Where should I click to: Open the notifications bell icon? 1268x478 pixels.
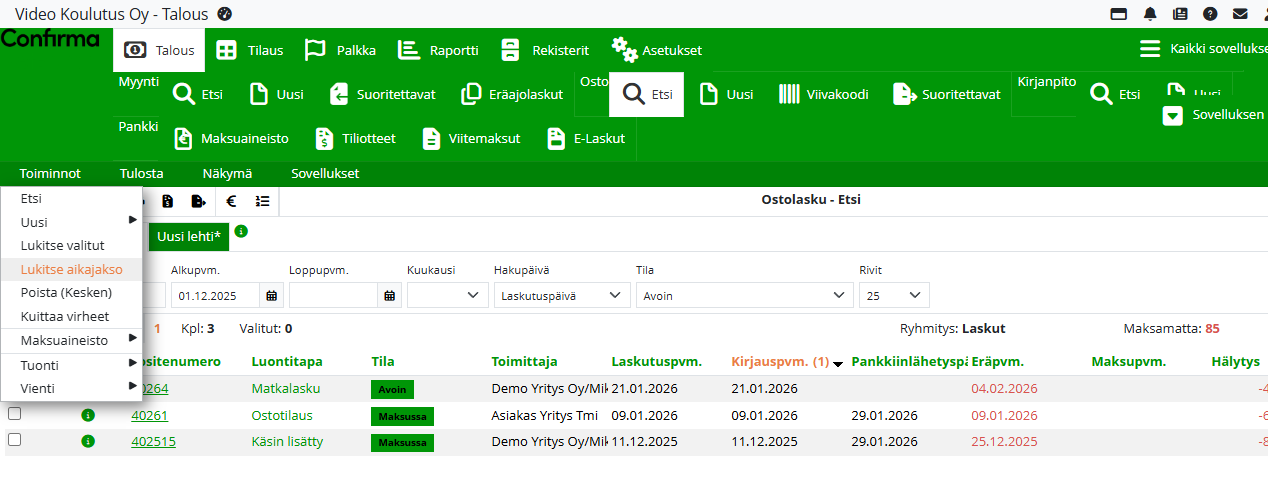1150,14
